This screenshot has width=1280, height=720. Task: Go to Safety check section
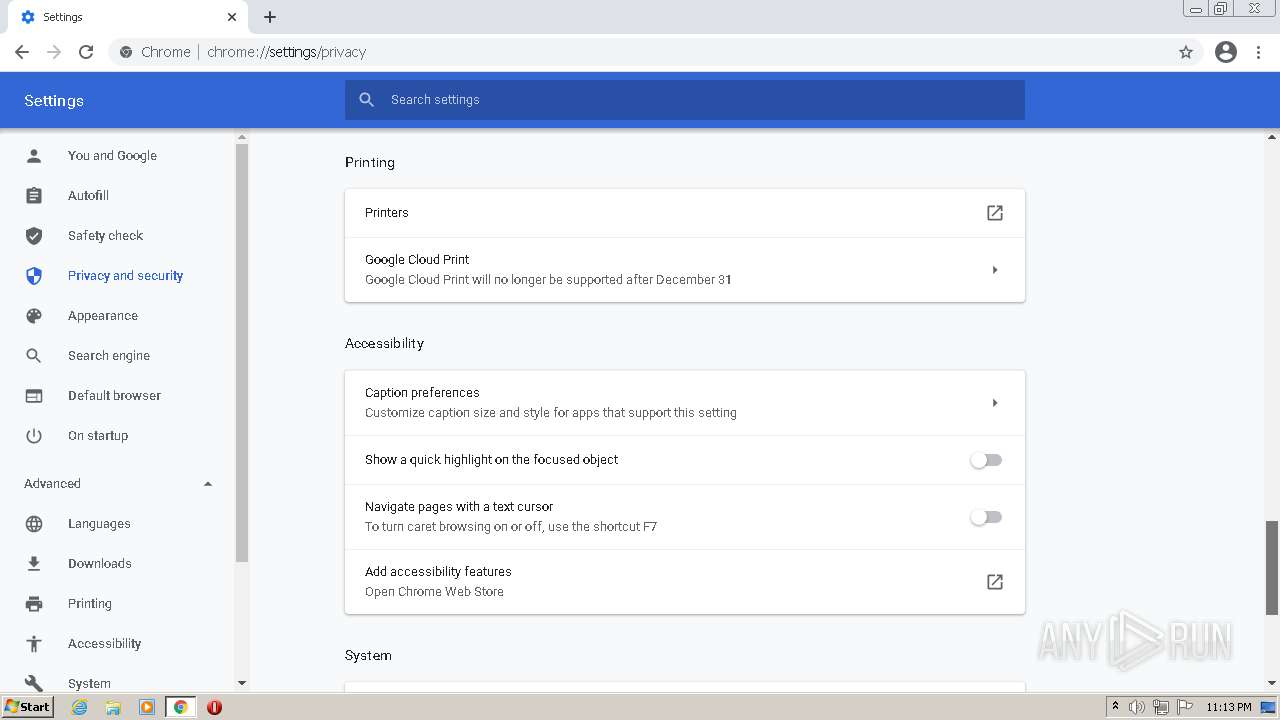[x=105, y=235]
